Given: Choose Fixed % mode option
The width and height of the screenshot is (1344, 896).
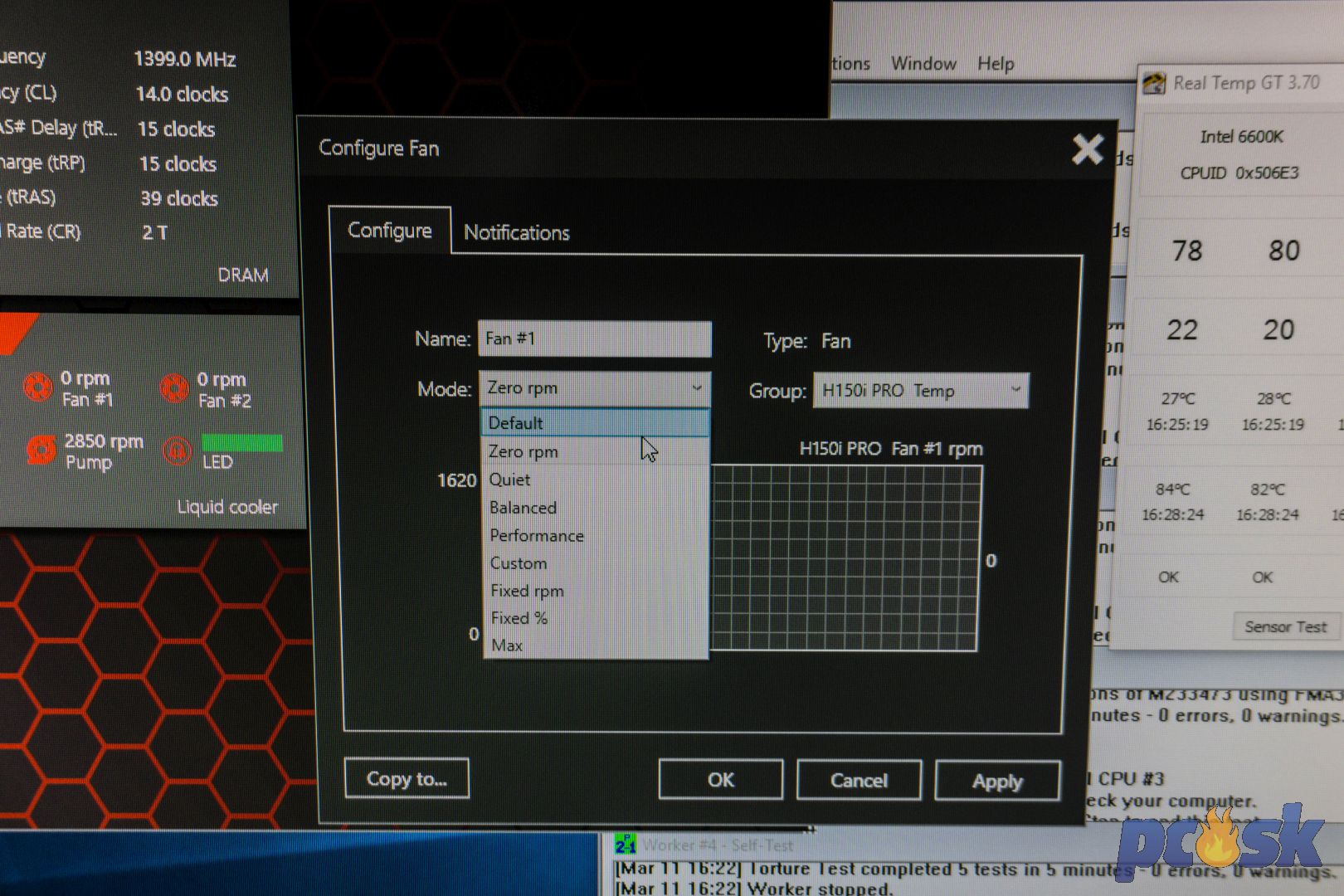Looking at the screenshot, I should pos(595,618).
